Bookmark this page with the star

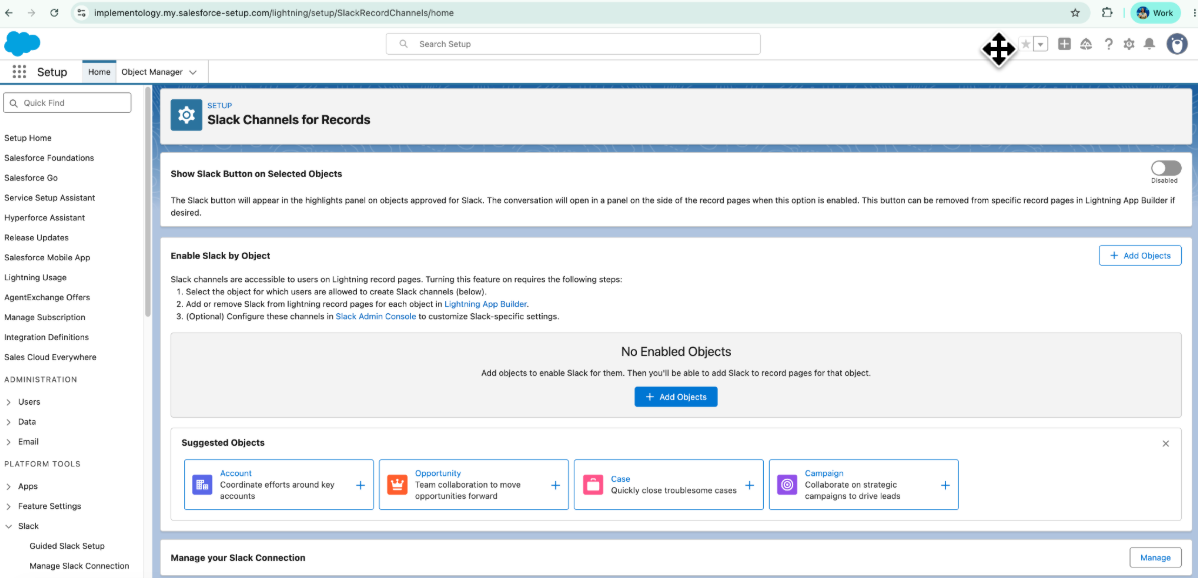[1075, 13]
